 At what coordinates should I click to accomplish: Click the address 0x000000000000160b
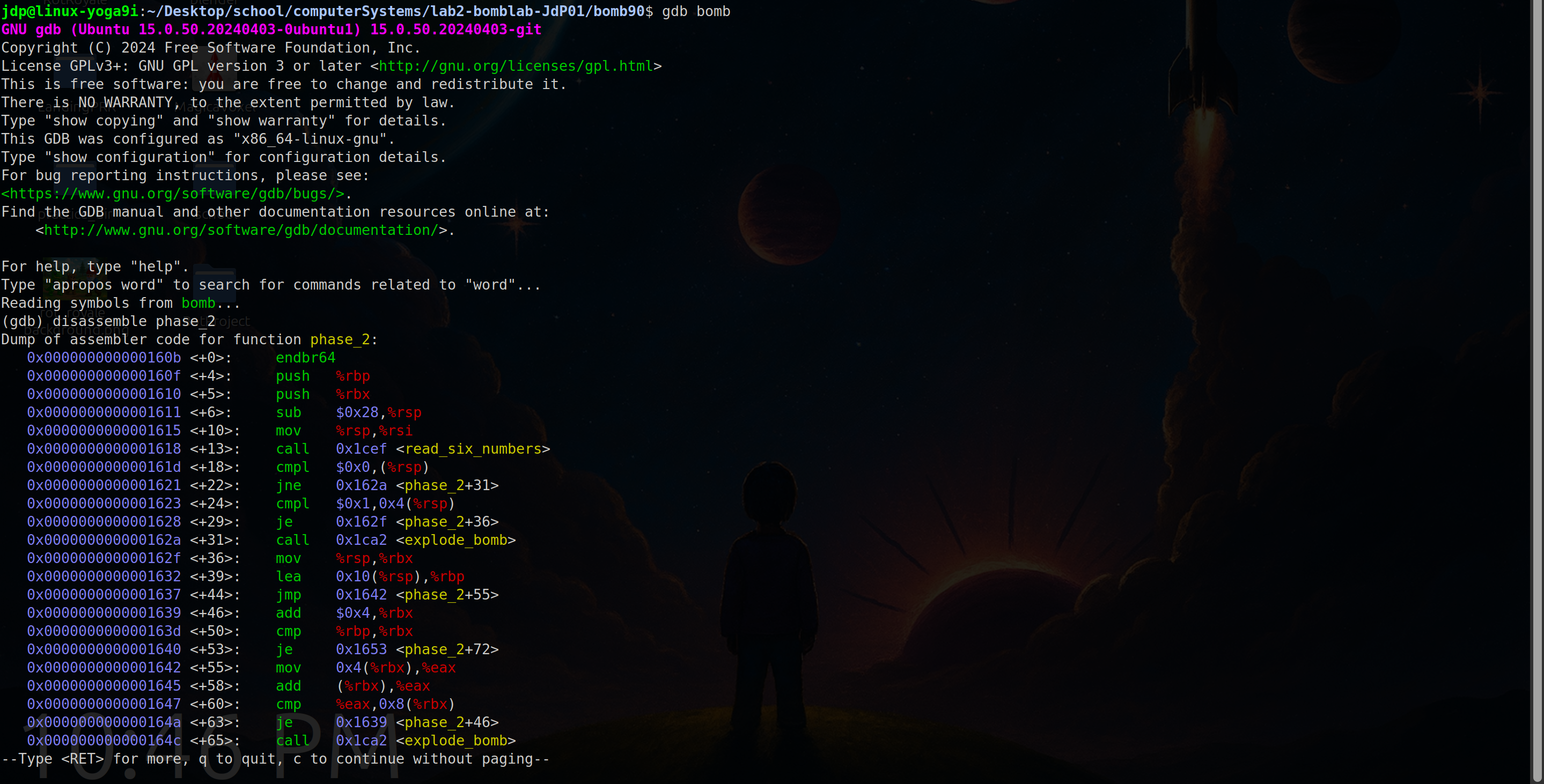click(x=104, y=358)
